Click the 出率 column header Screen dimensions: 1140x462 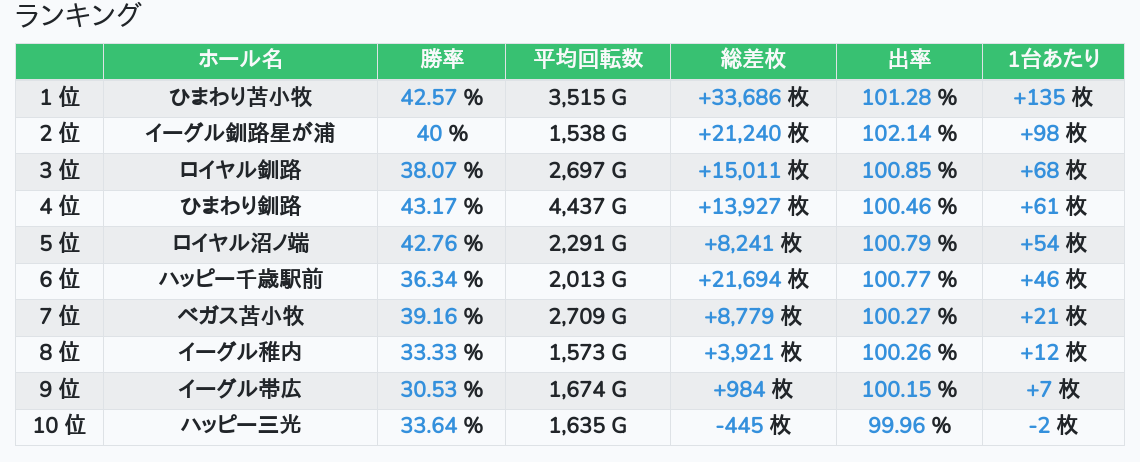[909, 60]
